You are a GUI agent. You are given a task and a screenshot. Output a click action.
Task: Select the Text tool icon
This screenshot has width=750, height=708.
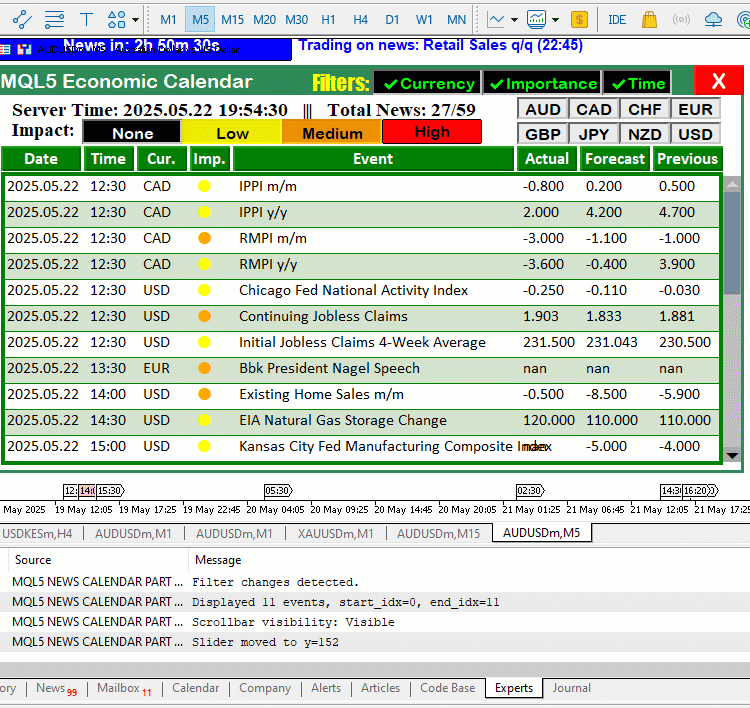point(86,20)
